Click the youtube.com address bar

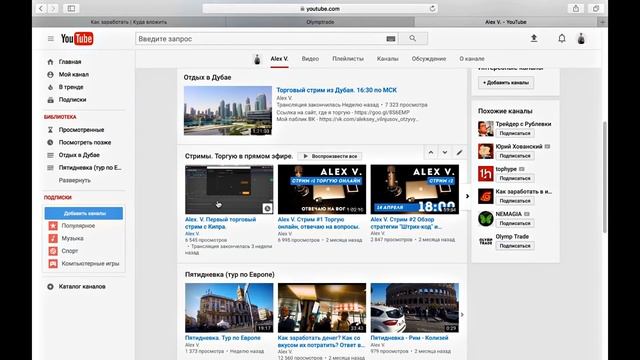tap(320, 9)
